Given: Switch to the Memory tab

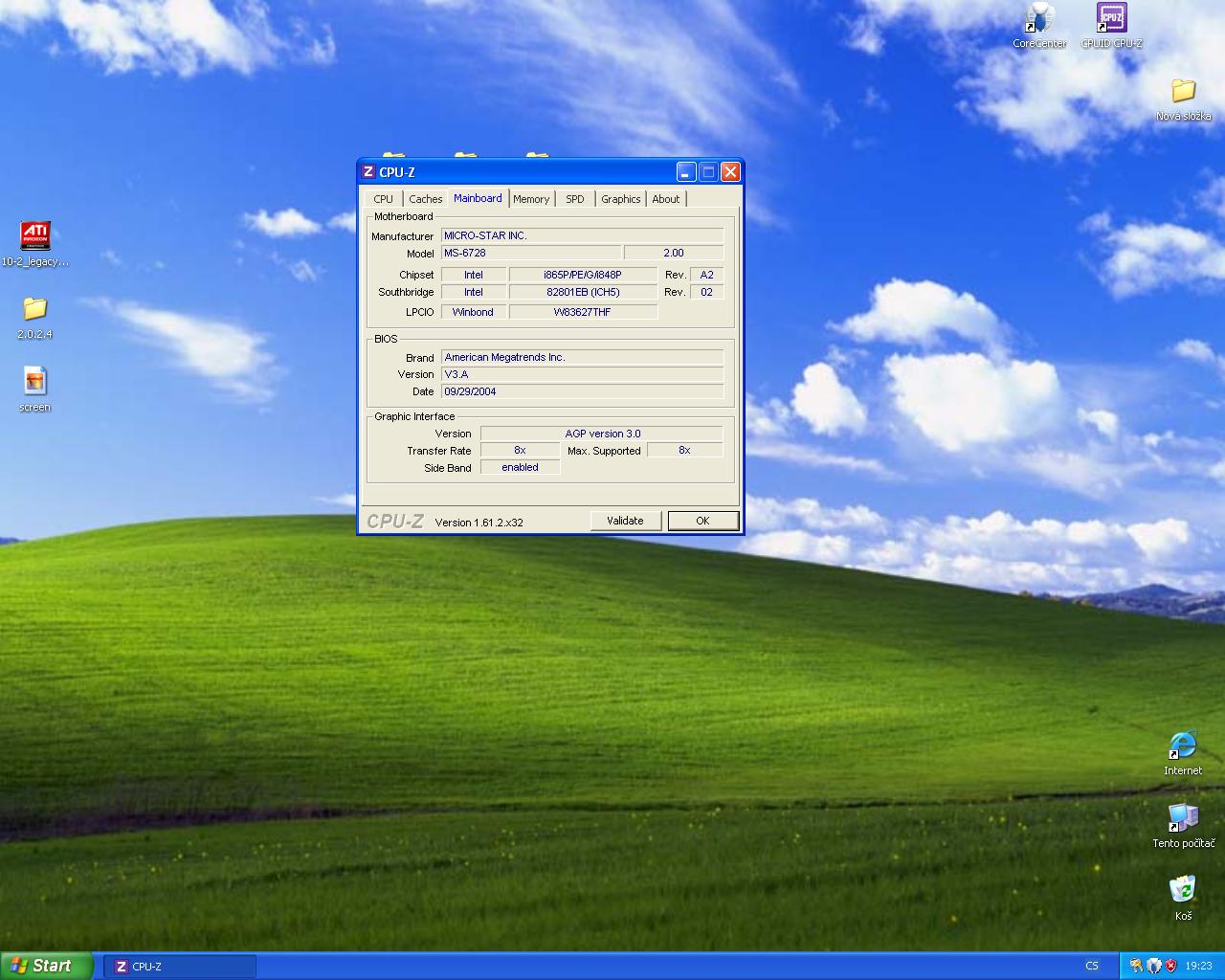Looking at the screenshot, I should tap(531, 199).
